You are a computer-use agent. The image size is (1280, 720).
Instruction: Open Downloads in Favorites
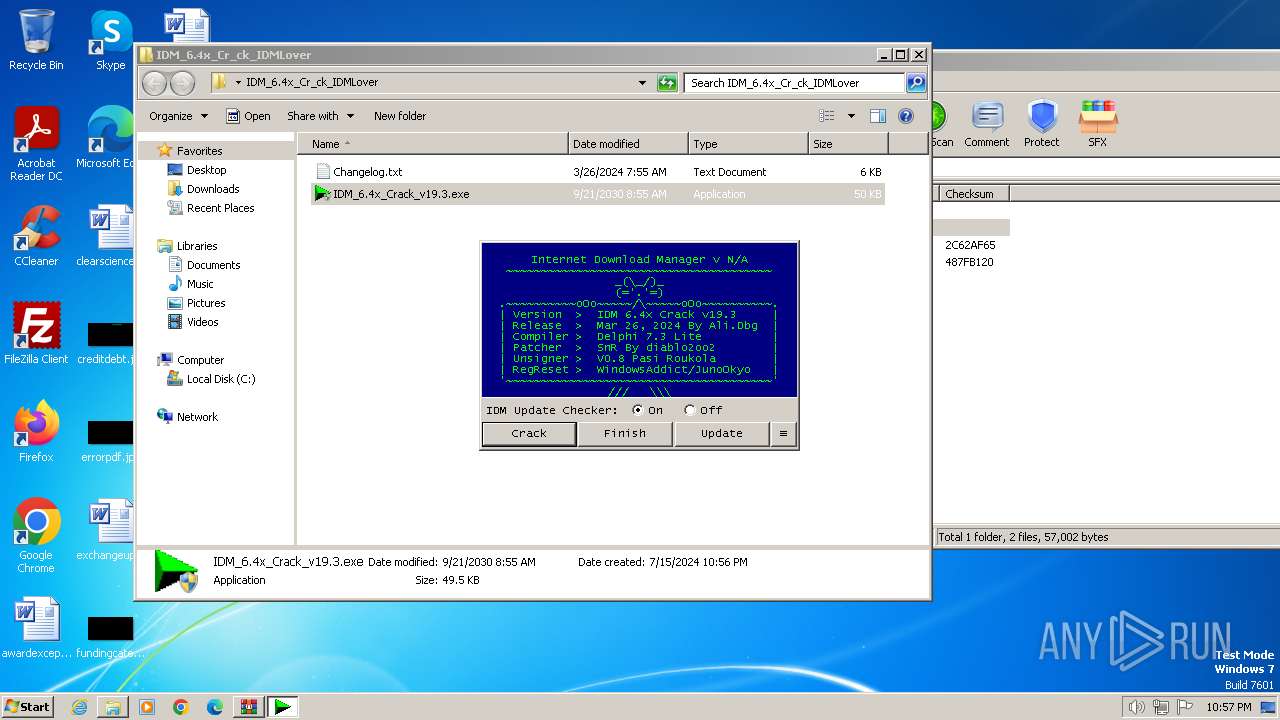[213, 189]
